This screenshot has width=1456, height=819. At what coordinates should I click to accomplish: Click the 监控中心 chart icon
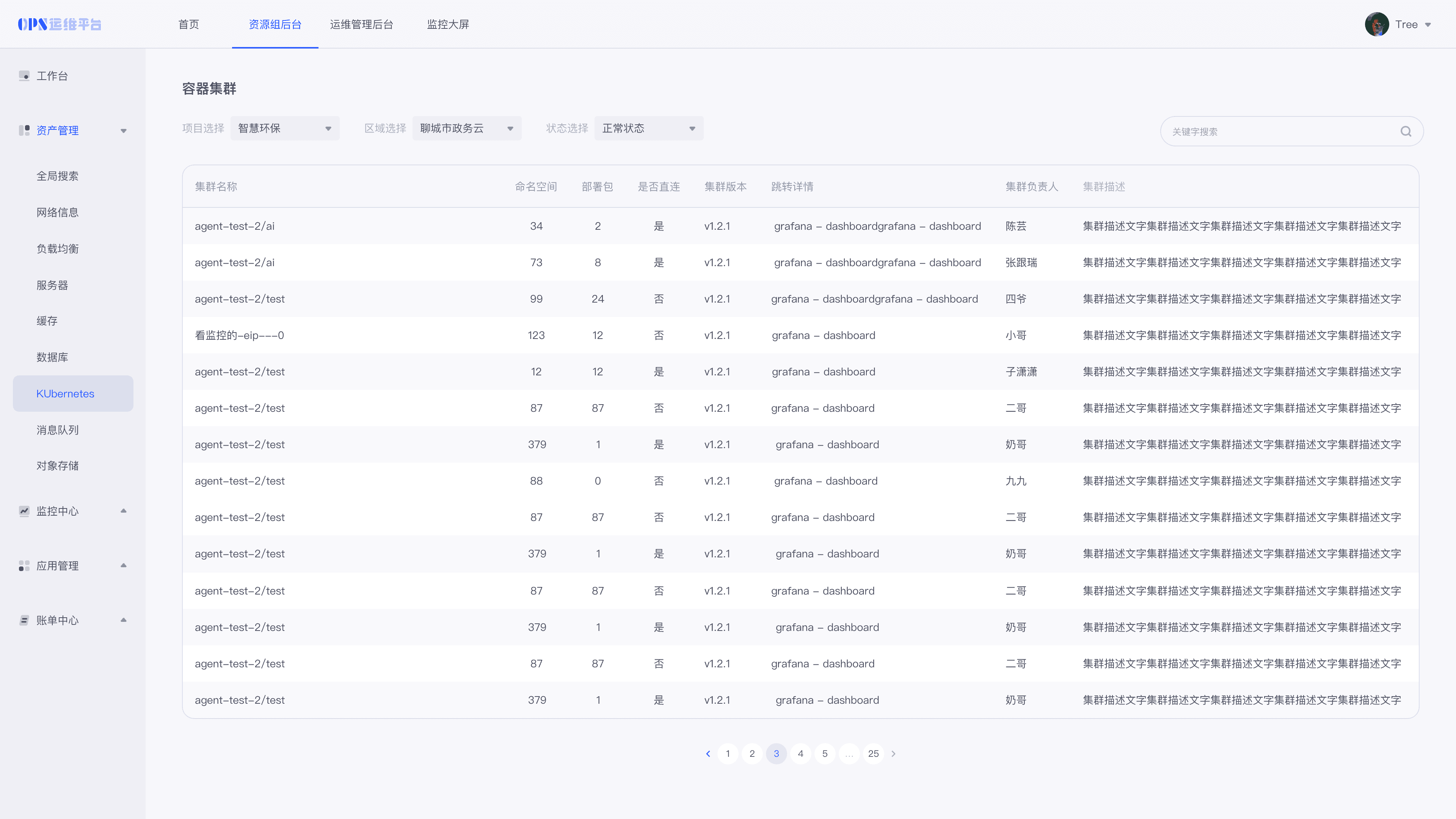click(24, 511)
